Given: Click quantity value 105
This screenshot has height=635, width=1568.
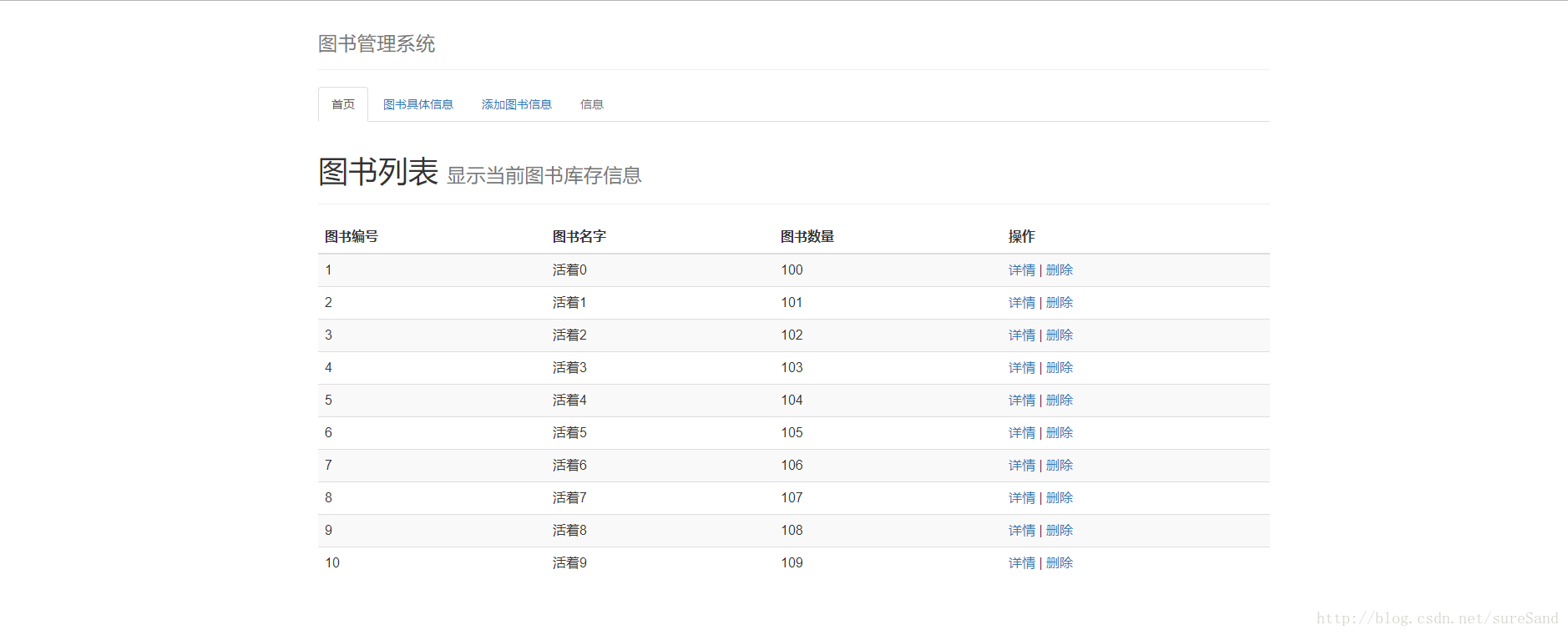Looking at the screenshot, I should [x=792, y=433].
